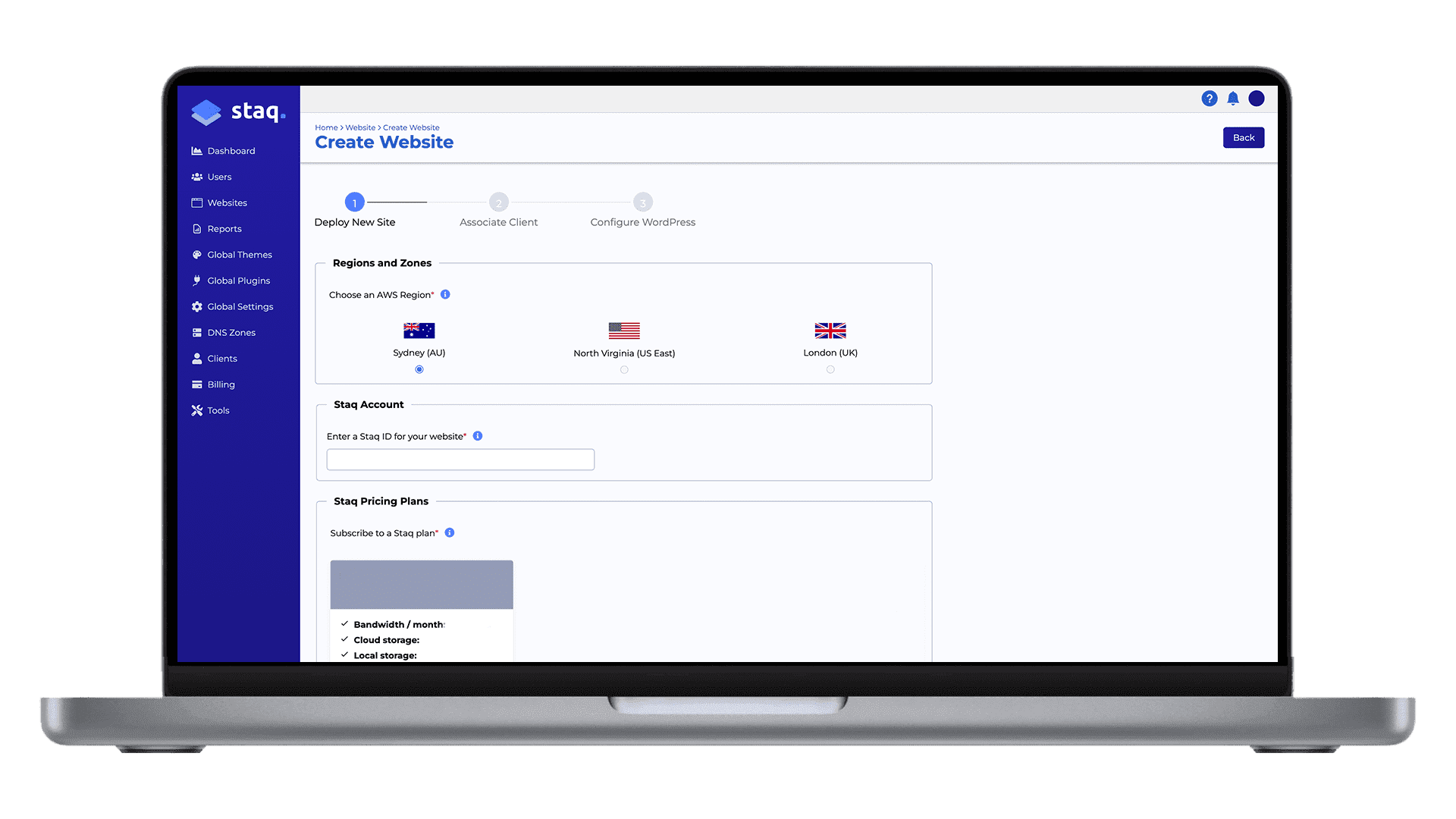Choose North Virginia (US East) as the region
The image size is (1456, 819).
tap(624, 369)
